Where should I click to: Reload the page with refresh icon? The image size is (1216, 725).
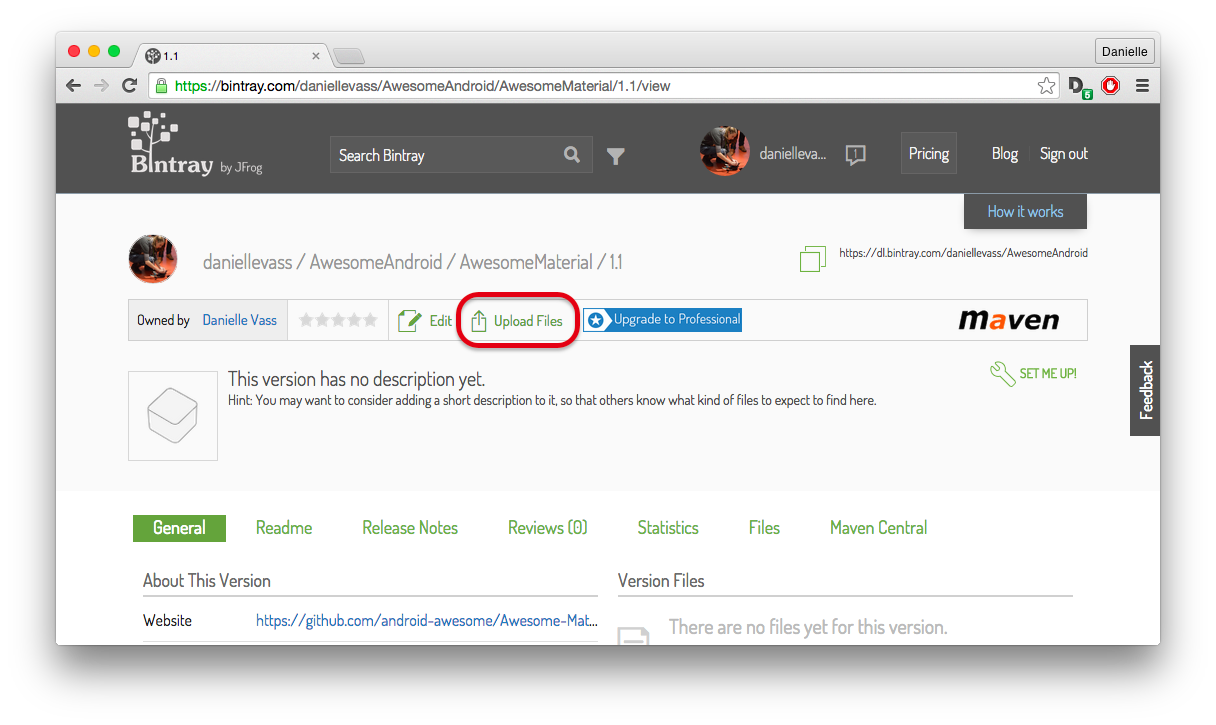coord(129,86)
